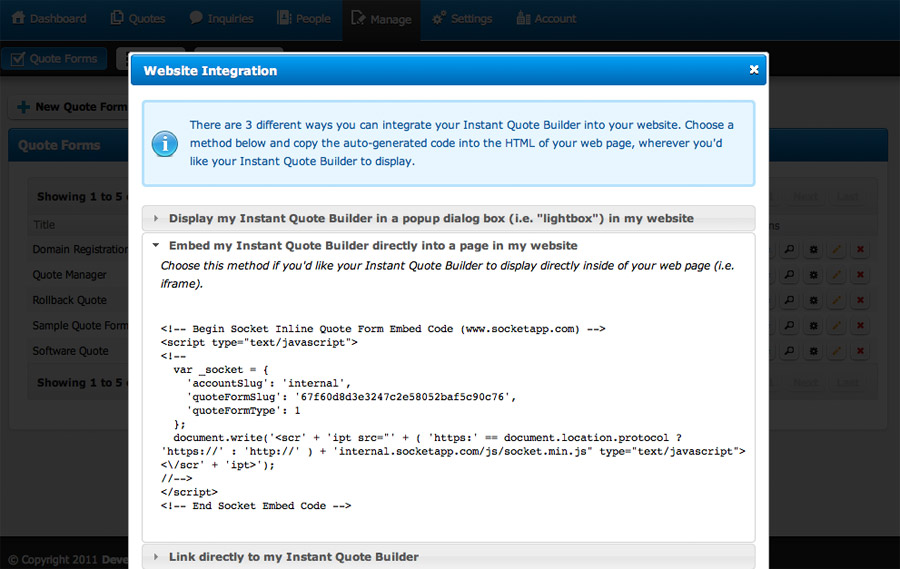Select the Quote Forms tab
This screenshot has width=900, height=569.
click(x=54, y=59)
